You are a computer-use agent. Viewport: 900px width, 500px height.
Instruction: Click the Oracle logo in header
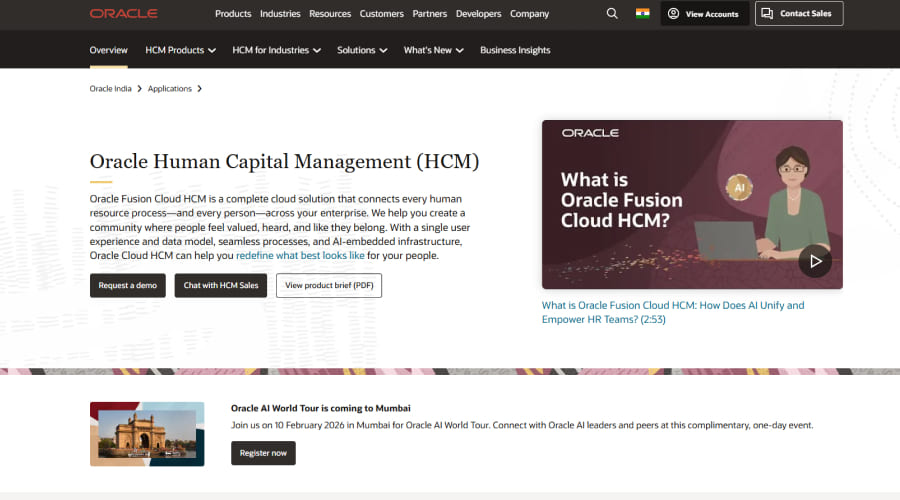(123, 13)
